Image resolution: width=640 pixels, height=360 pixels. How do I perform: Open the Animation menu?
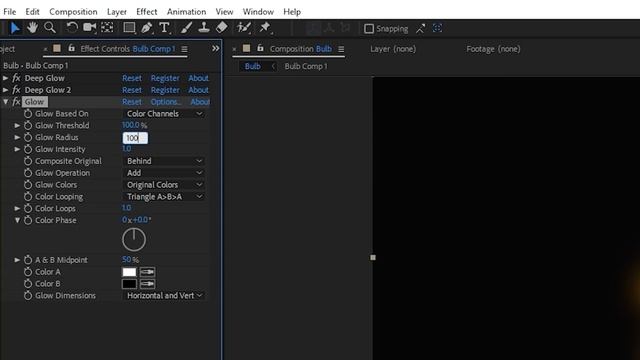186,12
